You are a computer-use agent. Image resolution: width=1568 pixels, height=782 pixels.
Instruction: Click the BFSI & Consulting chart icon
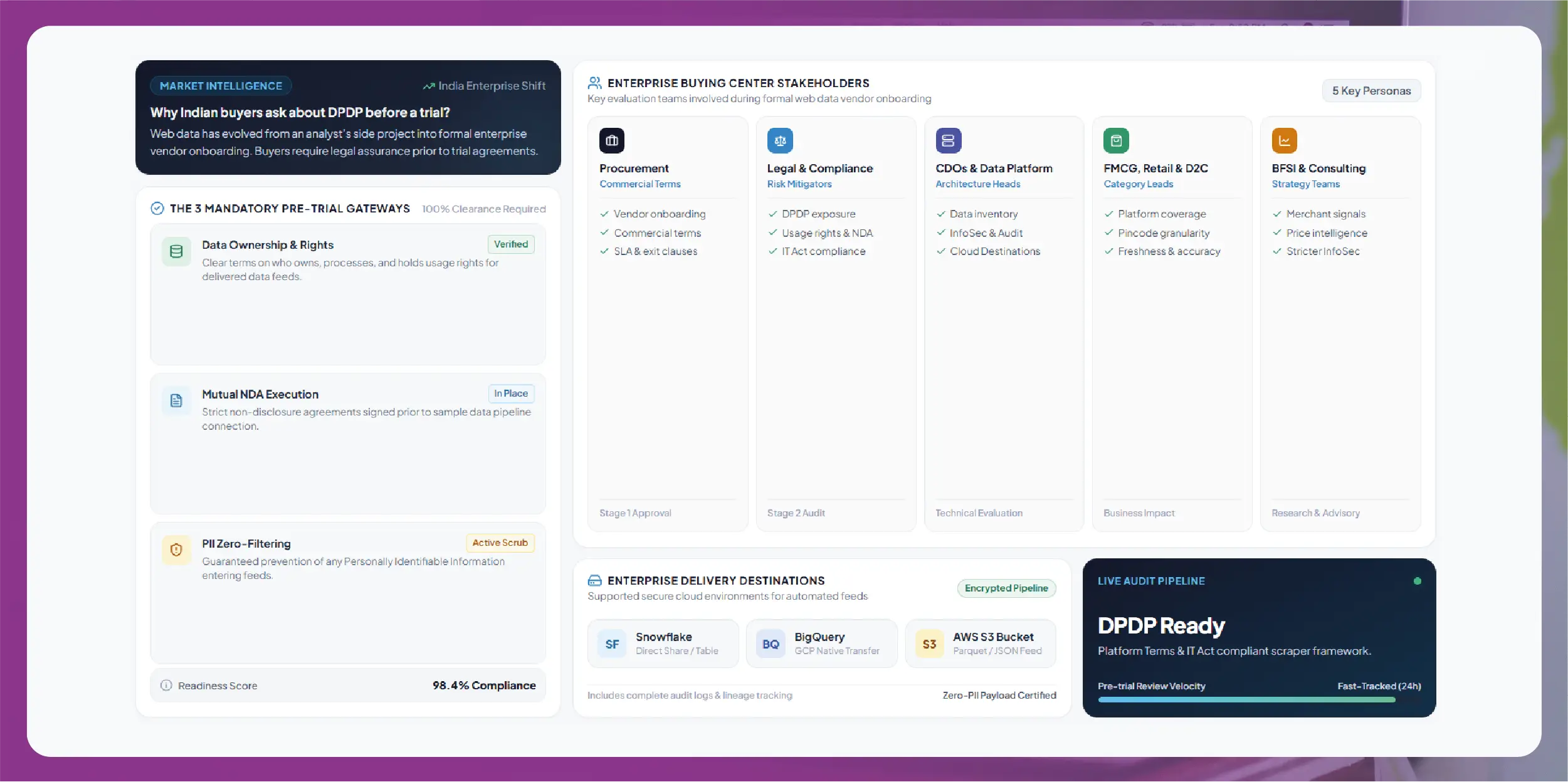(x=1284, y=140)
